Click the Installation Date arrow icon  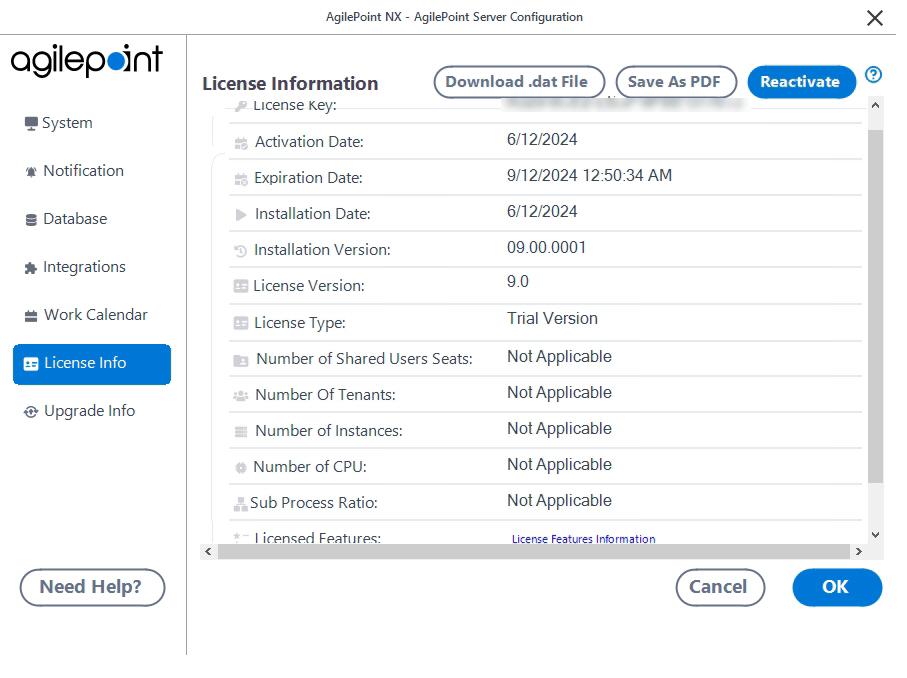(241, 215)
